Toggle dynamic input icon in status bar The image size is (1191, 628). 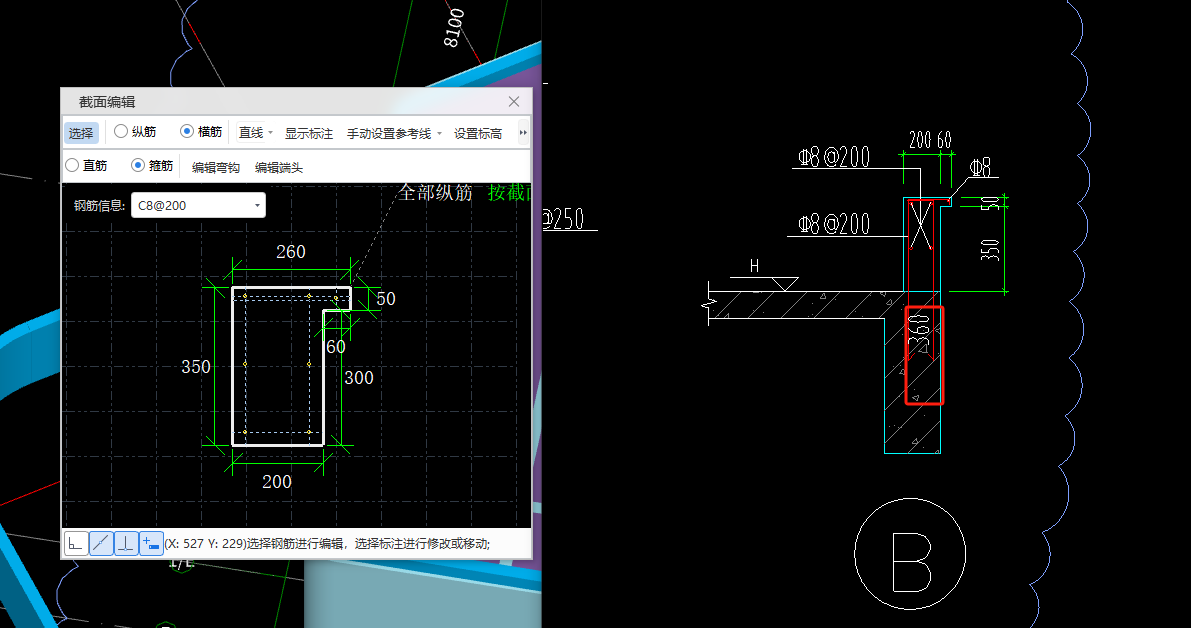(151, 543)
